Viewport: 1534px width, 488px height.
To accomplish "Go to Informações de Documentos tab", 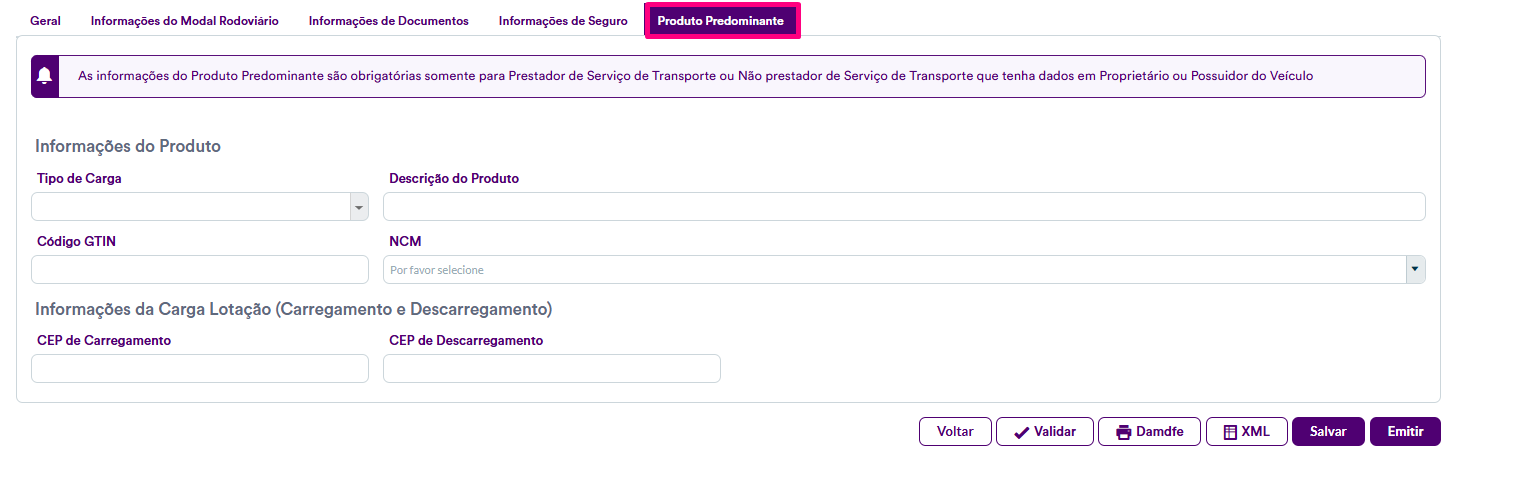I will [388, 21].
